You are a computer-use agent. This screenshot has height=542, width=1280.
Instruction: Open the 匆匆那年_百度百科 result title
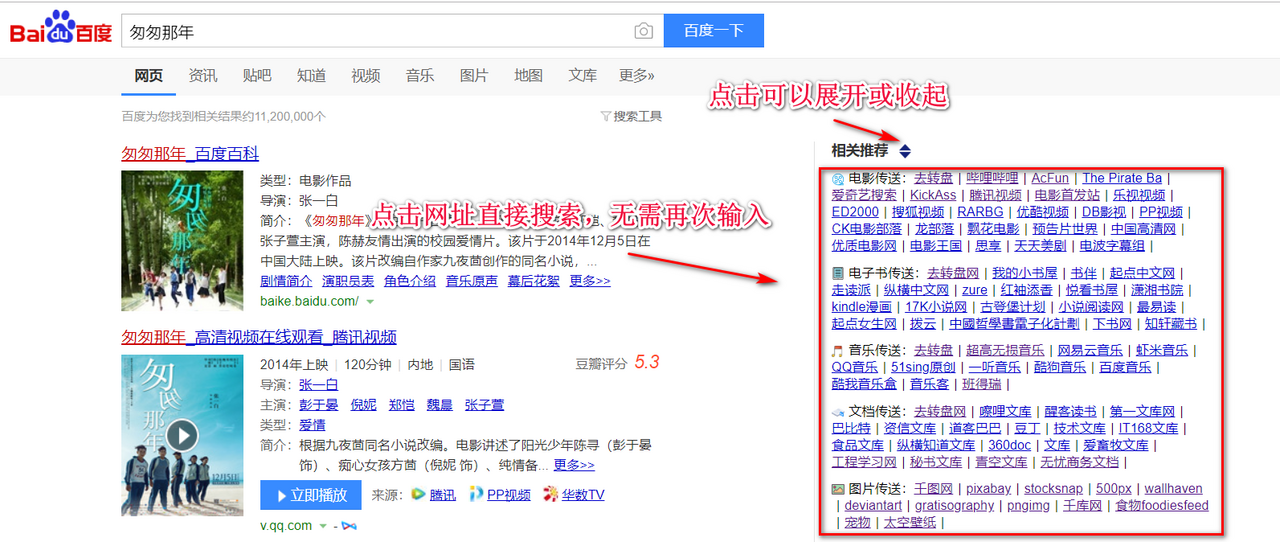click(x=190, y=153)
